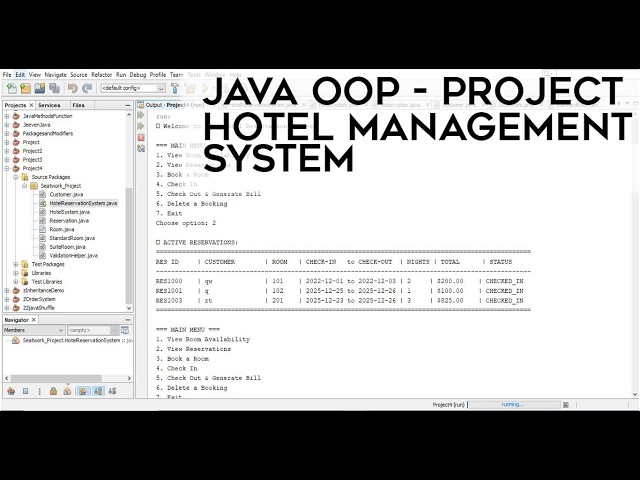Select the Seatwork_Project package node
The width and height of the screenshot is (640, 480).
tap(60, 186)
